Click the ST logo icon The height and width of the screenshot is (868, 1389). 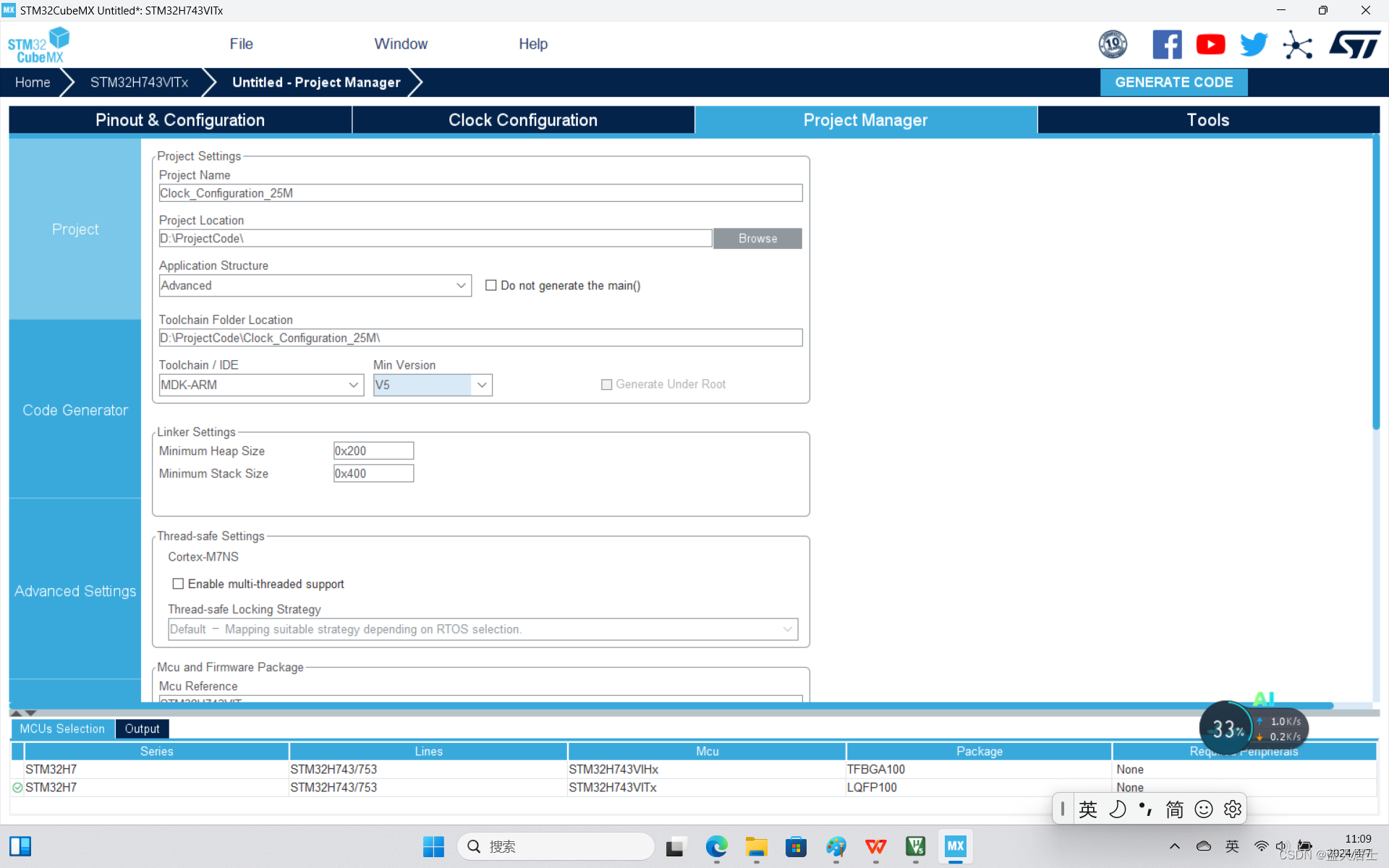[1354, 45]
